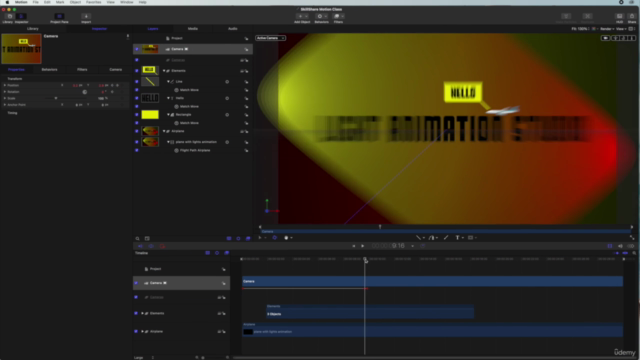The width and height of the screenshot is (640, 360).
Task: Toggle Hello layer visibility checkbox
Action: click(x=137, y=98)
